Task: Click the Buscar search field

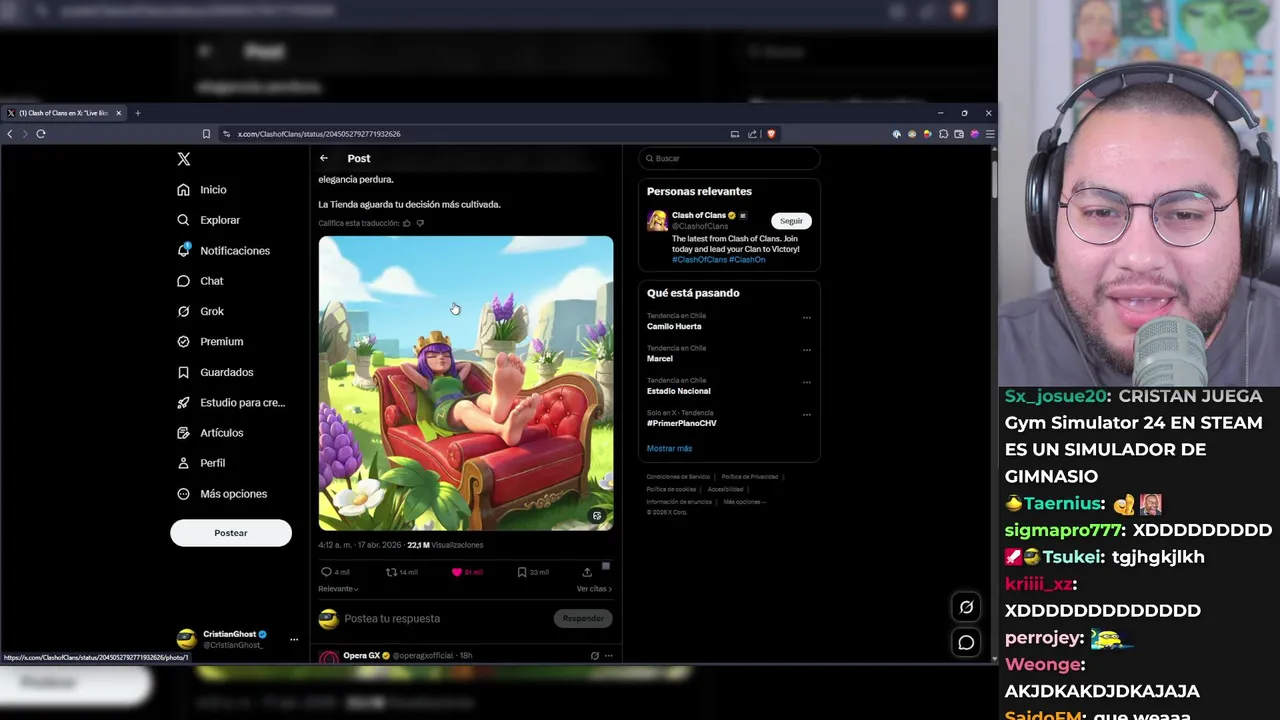Action: (x=729, y=158)
